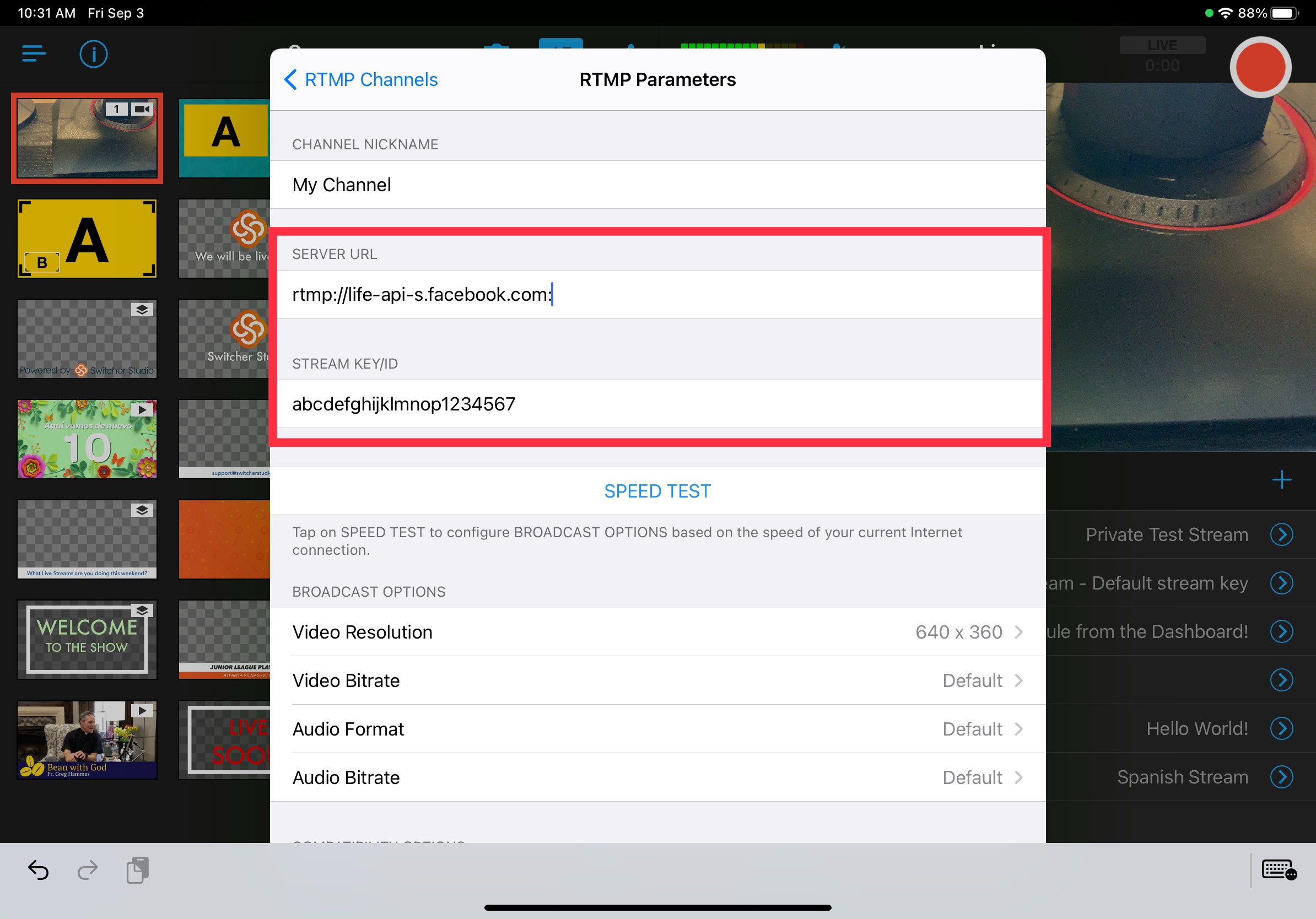Open Audio Format options

coord(657,729)
